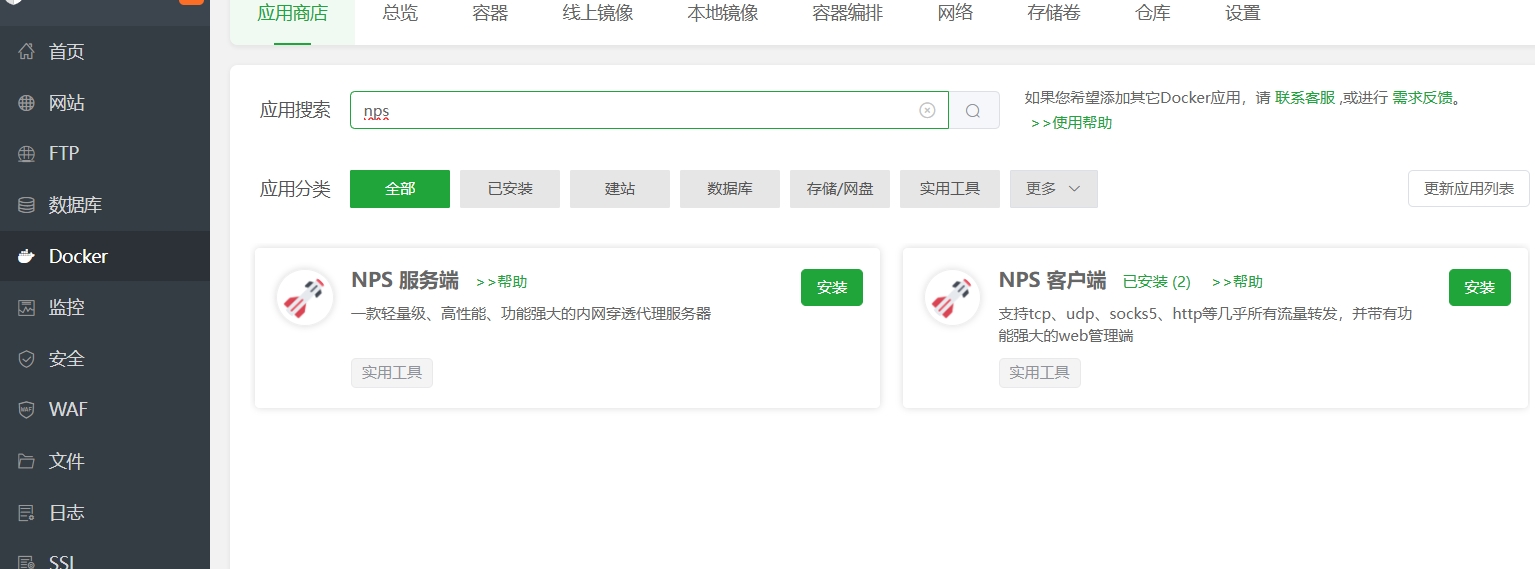
Task: Click 更新应用列表 button
Action: click(1469, 189)
